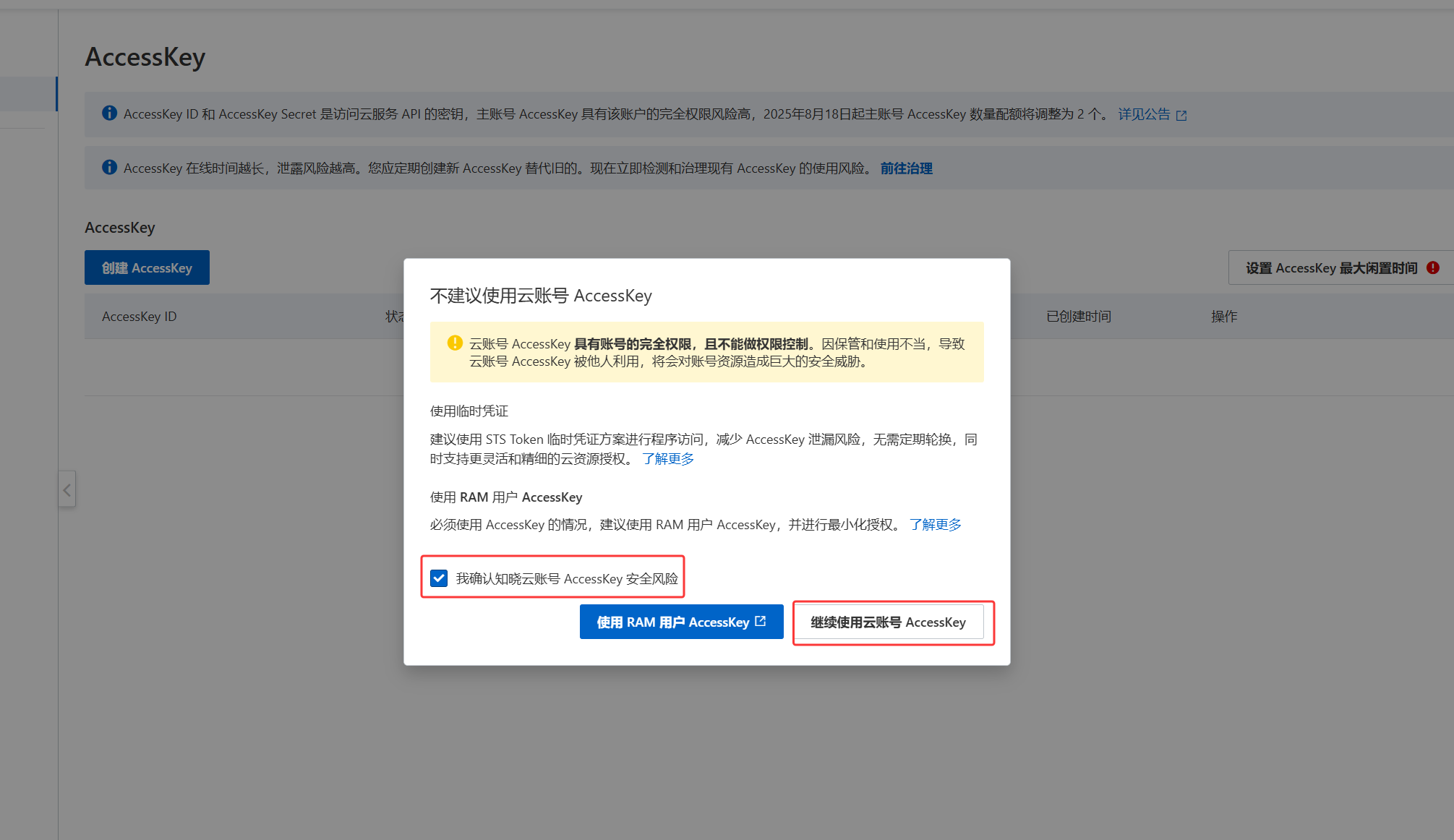The image size is (1454, 840).
Task: Click 使用 RAM 用户 AccessKey button
Action: (682, 622)
